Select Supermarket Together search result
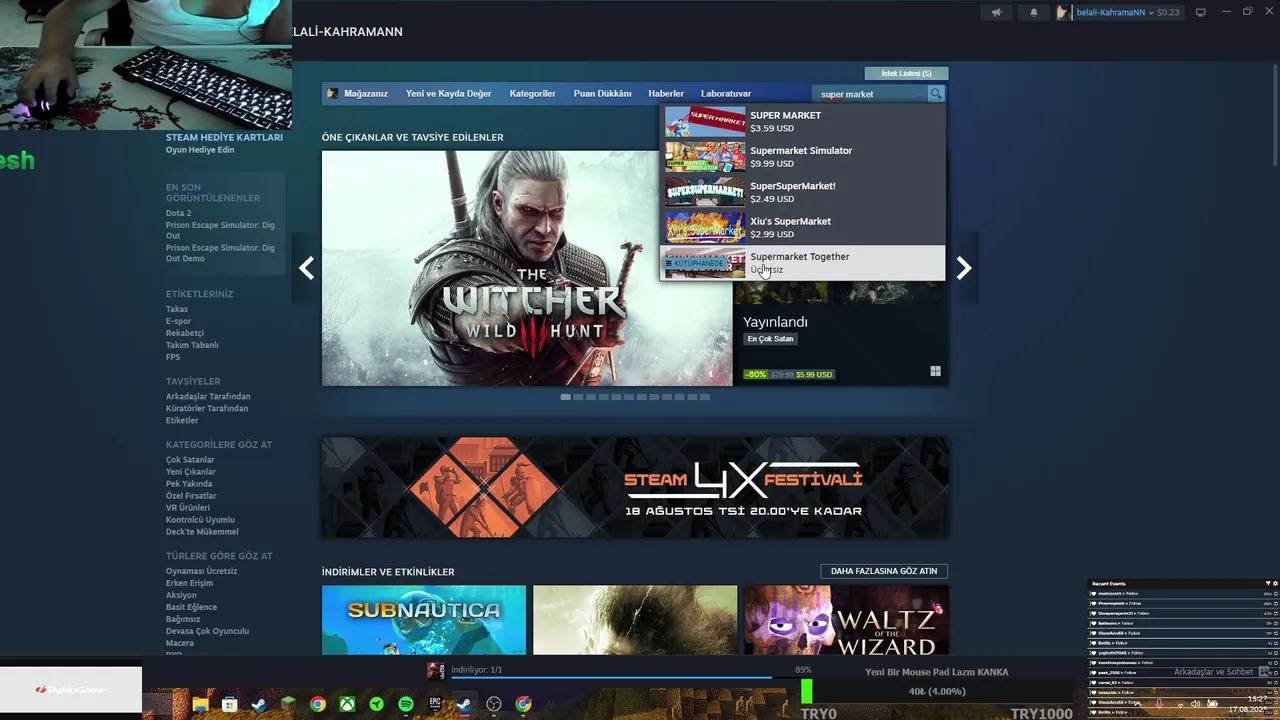Image resolution: width=1280 pixels, height=720 pixels. (802, 263)
